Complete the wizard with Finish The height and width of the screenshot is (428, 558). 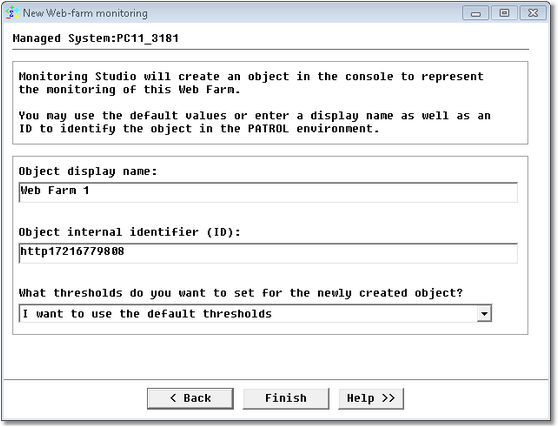(x=286, y=398)
